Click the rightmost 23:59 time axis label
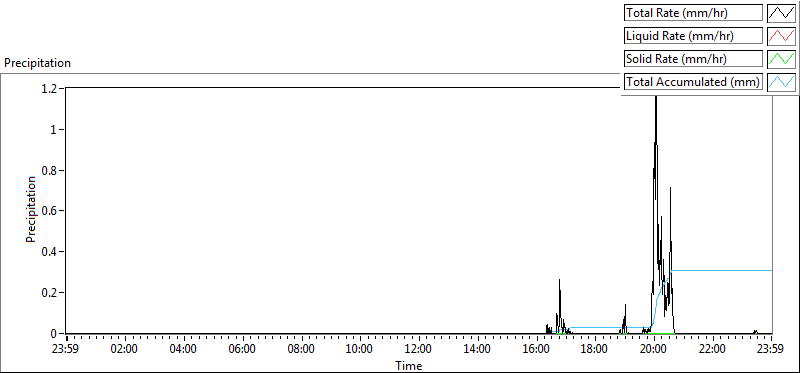Image resolution: width=800 pixels, height=373 pixels. [x=771, y=350]
